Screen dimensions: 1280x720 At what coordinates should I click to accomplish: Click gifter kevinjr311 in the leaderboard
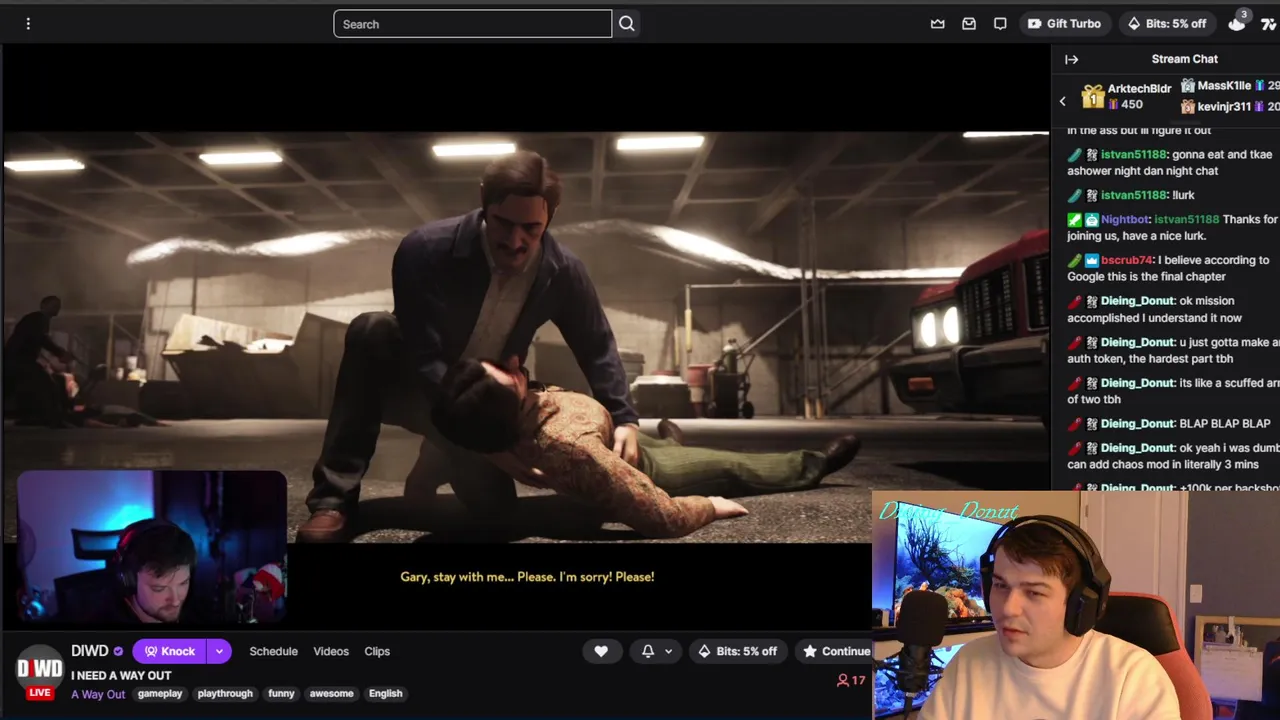(x=1224, y=106)
